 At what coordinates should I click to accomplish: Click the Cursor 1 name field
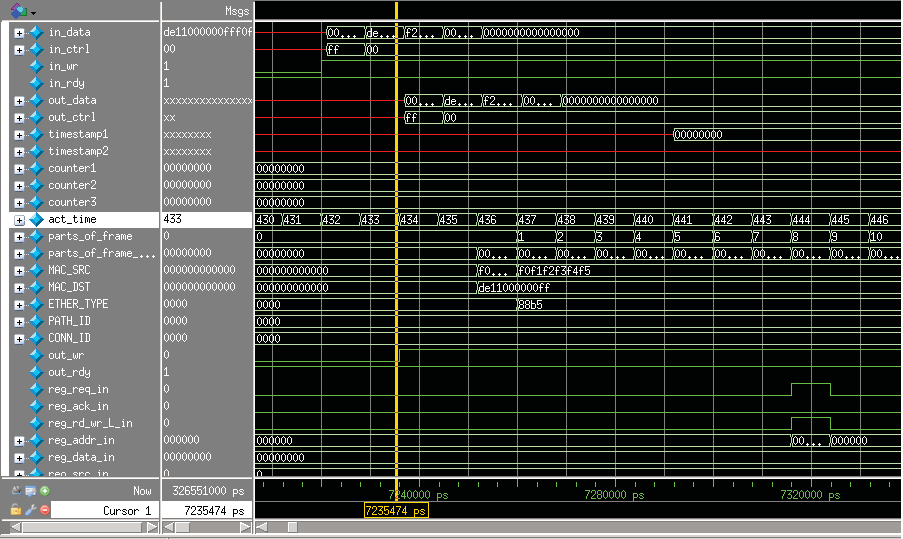[105, 510]
